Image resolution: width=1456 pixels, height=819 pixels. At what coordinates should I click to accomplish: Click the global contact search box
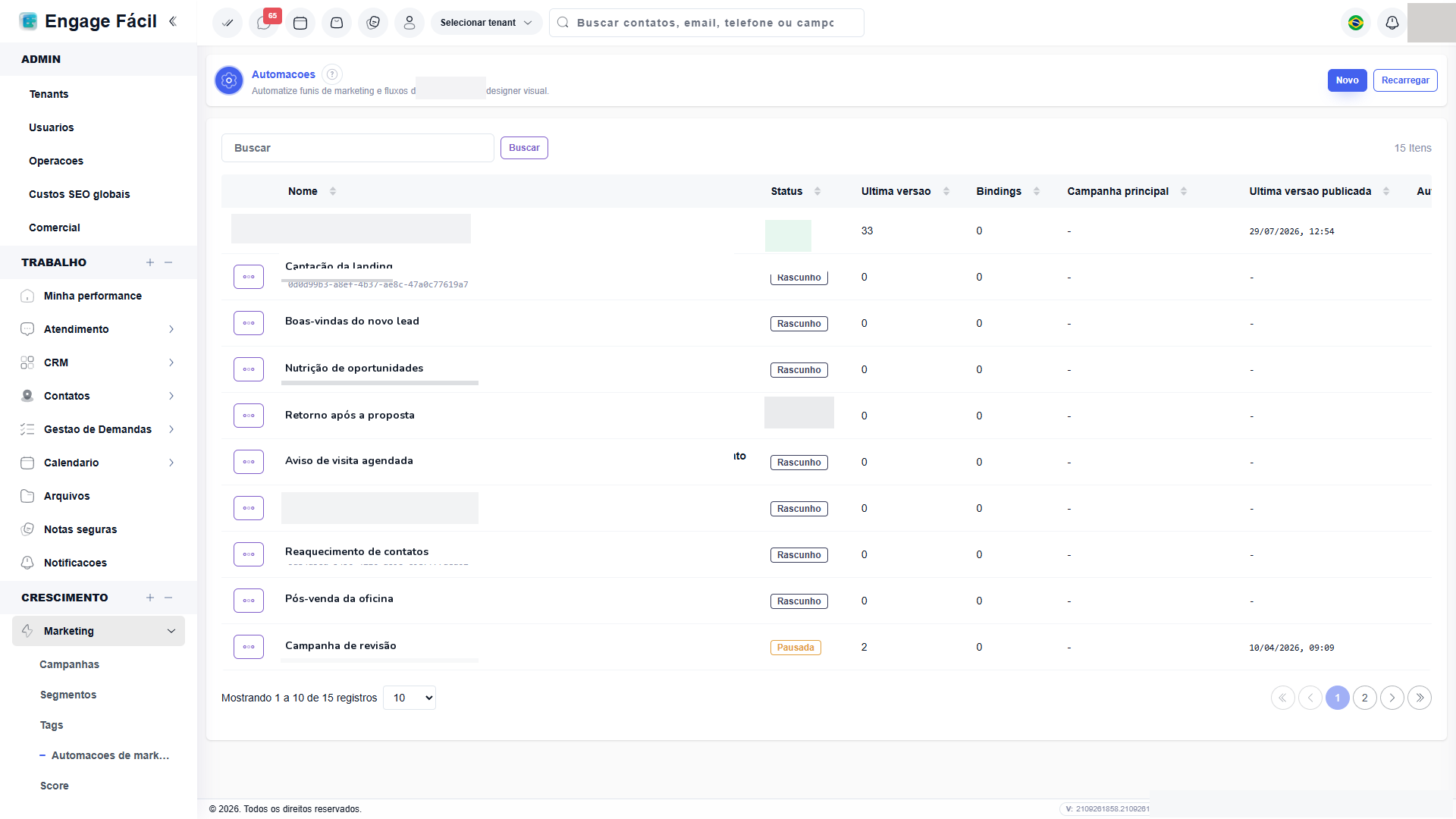(x=706, y=23)
